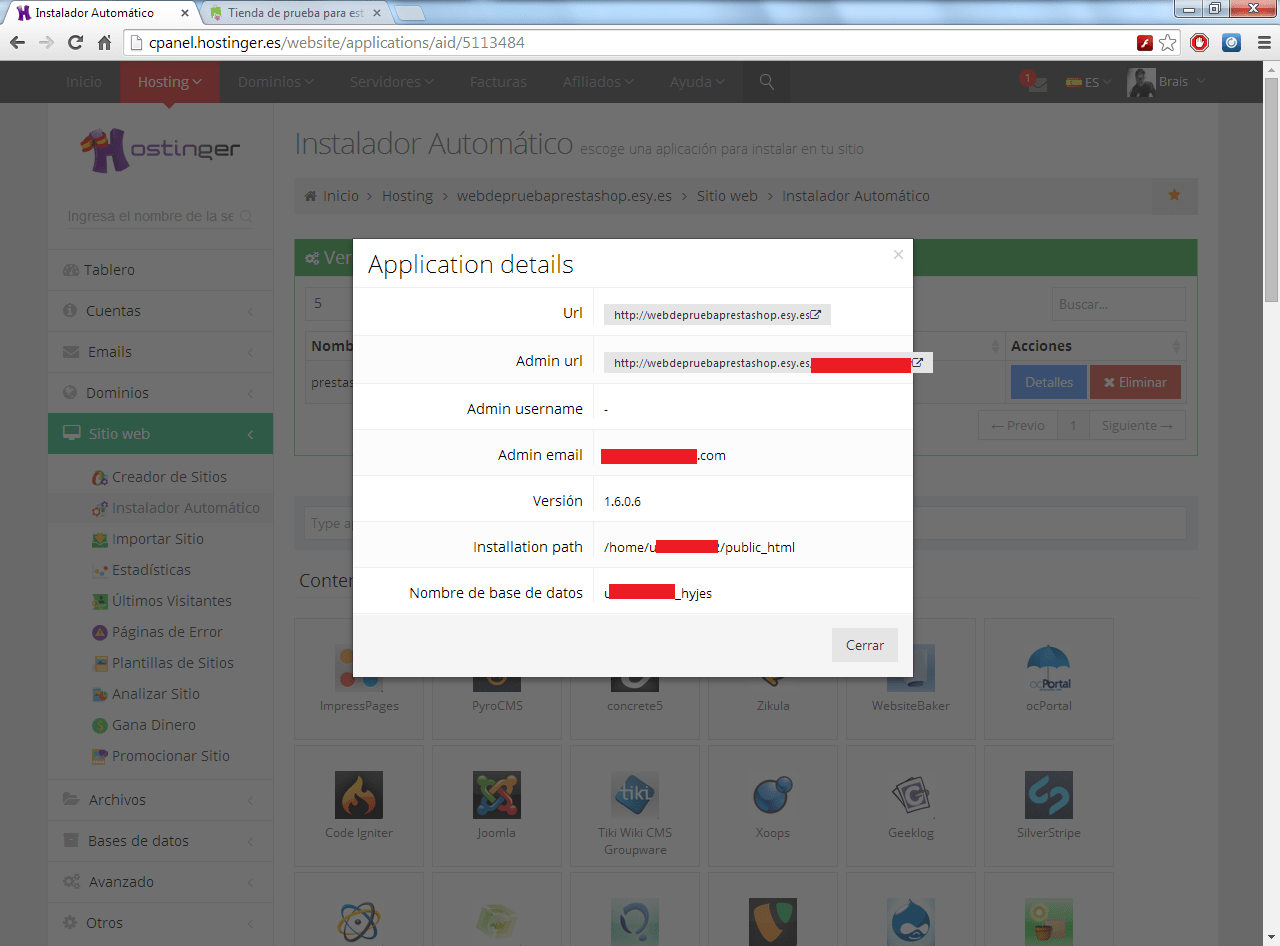Select the ImpressPages application icon
Screen dimensions: 1280x946
(x=358, y=668)
